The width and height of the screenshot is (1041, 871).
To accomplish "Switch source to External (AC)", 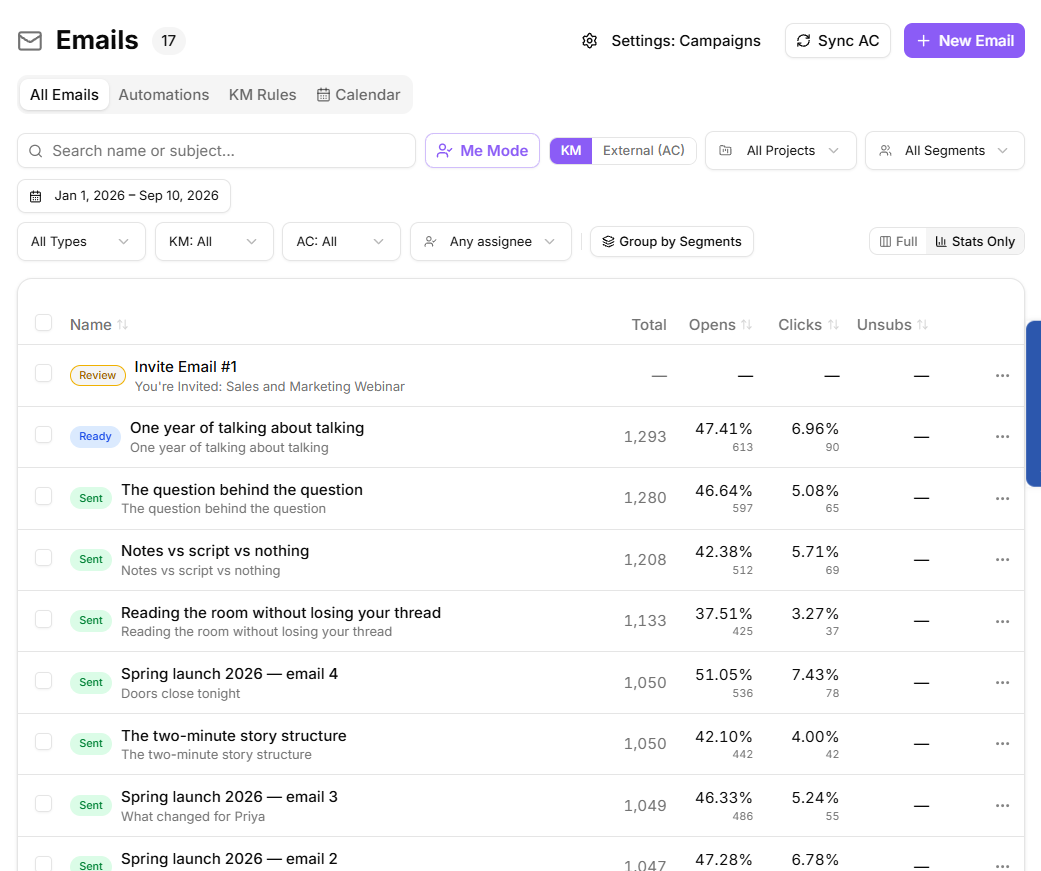I will [x=643, y=151].
